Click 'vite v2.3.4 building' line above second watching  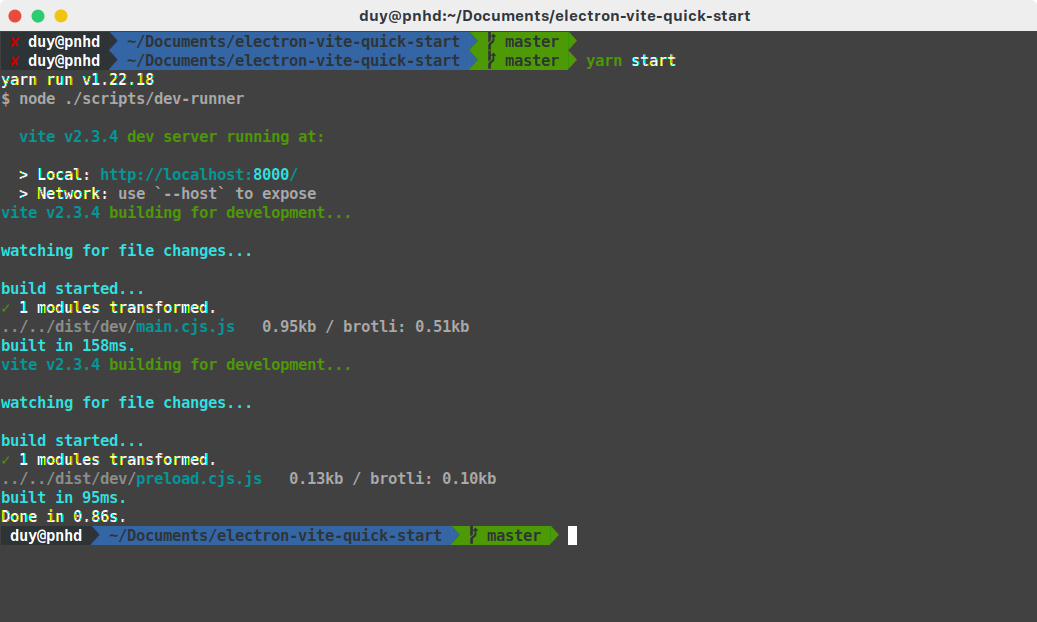tap(176, 365)
